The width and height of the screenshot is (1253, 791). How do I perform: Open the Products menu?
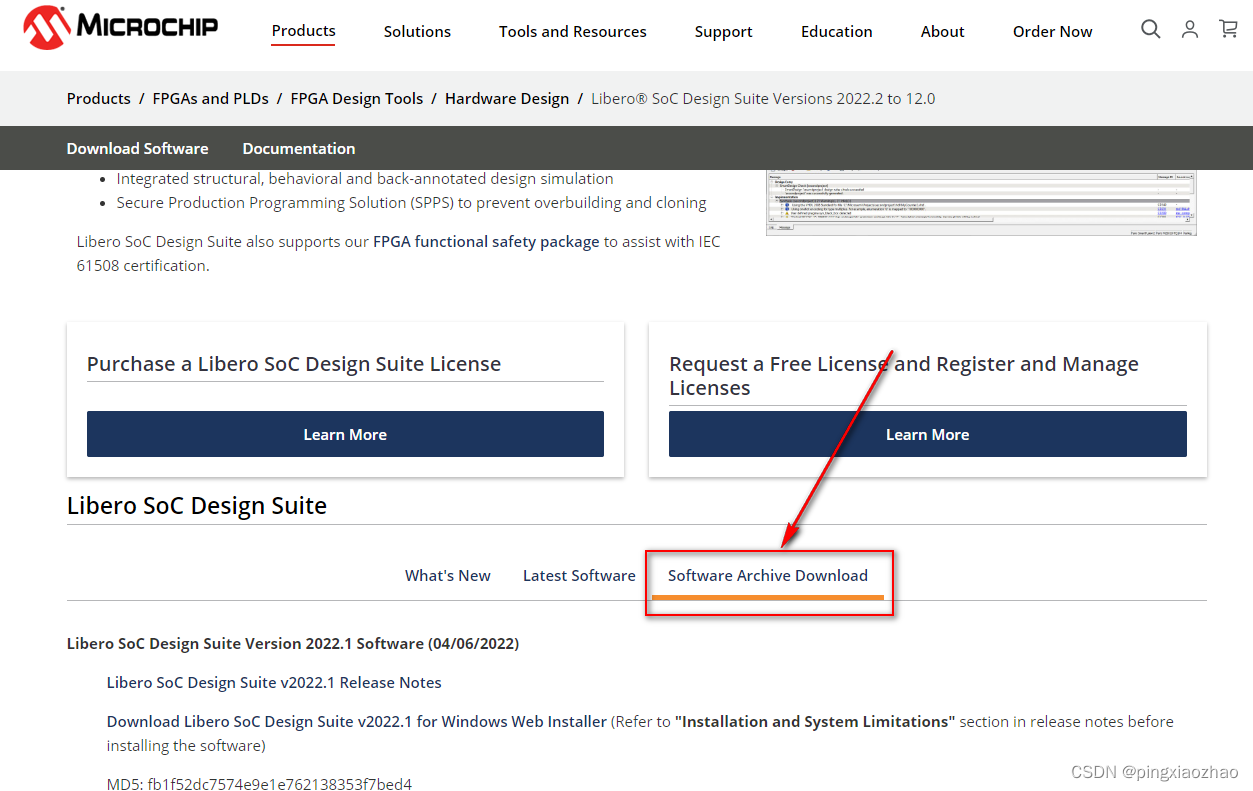click(x=303, y=31)
